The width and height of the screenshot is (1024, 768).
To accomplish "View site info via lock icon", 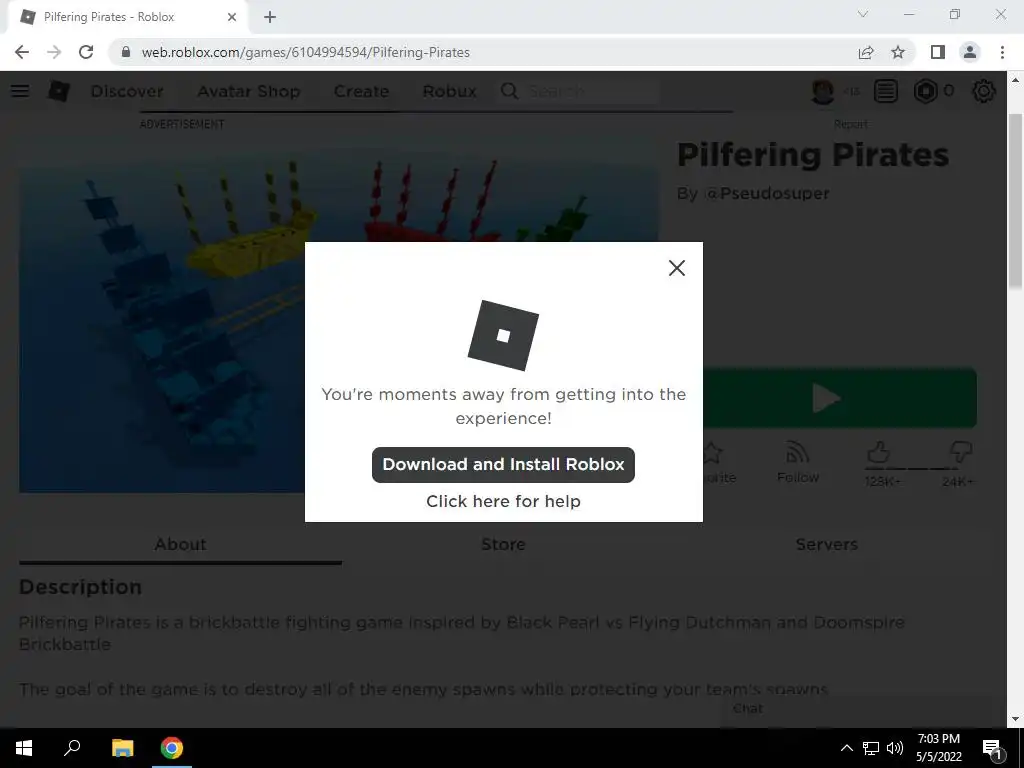I will click(x=125, y=52).
